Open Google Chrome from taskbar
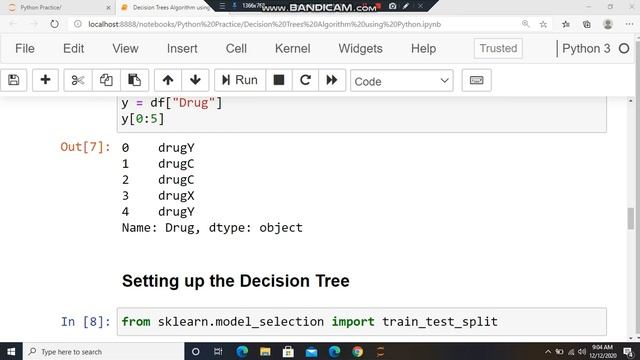The height and width of the screenshot is (360, 640). [358, 351]
